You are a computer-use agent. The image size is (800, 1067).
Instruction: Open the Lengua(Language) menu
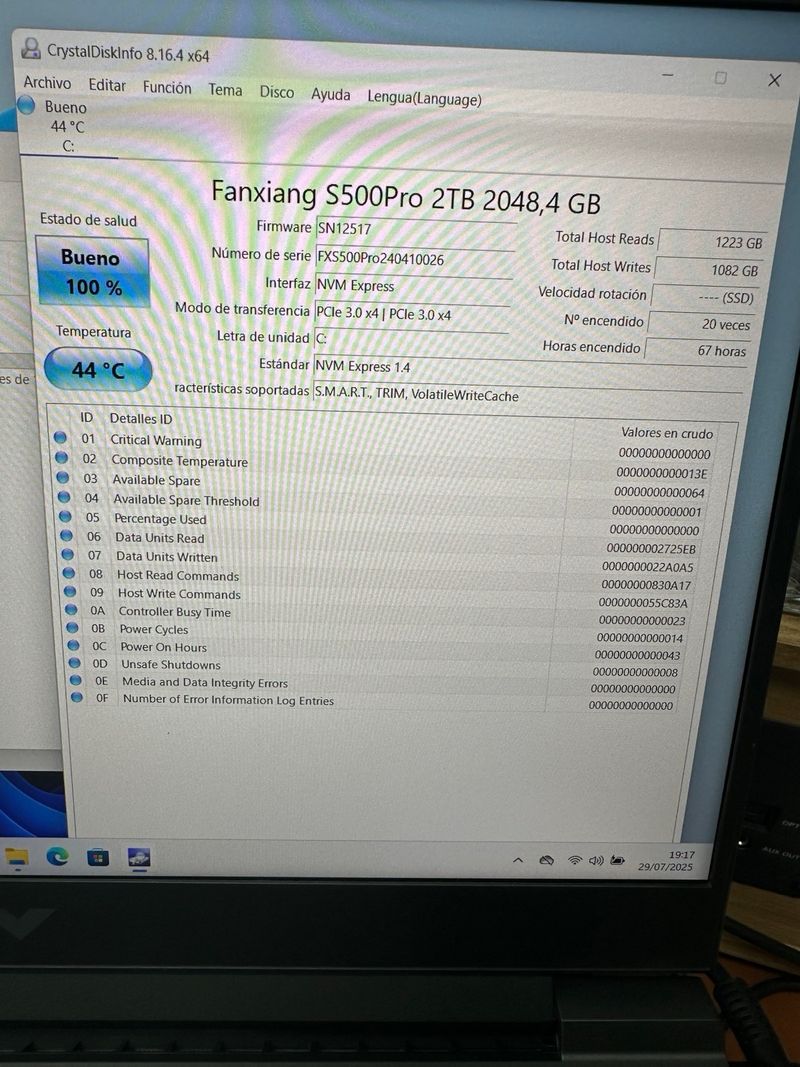coord(424,99)
